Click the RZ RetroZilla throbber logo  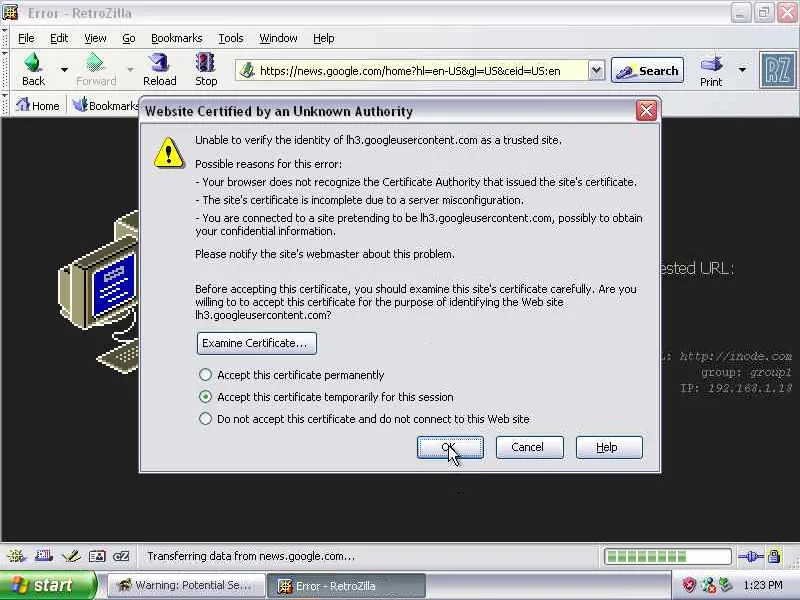click(778, 70)
